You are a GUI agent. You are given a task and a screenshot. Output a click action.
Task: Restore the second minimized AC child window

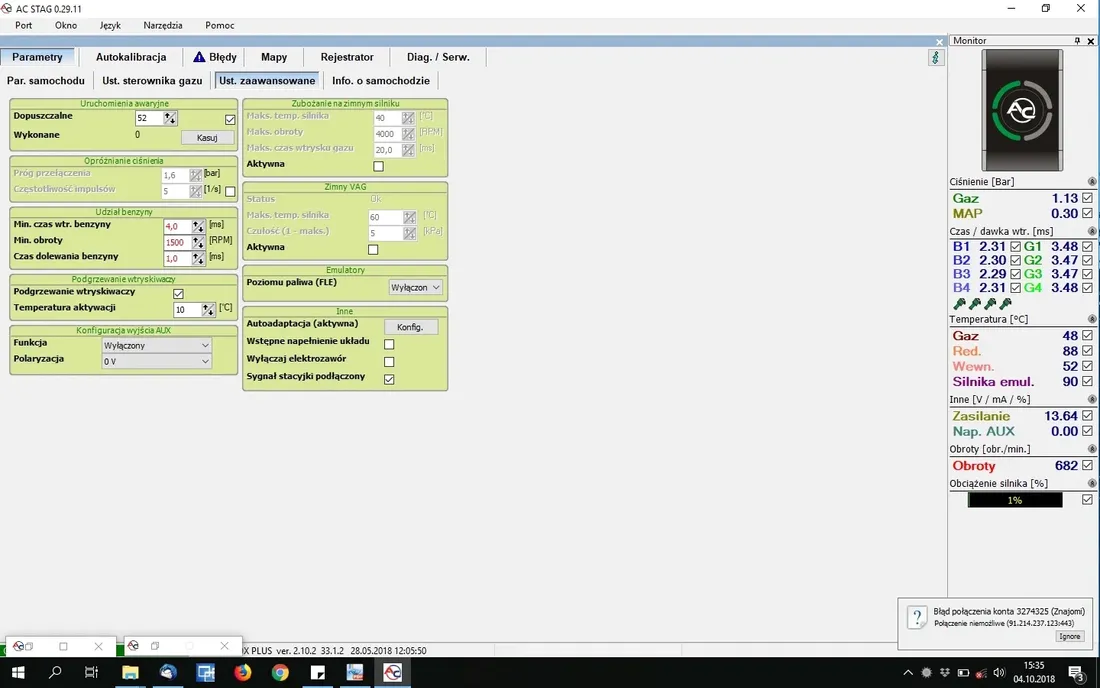[155, 646]
